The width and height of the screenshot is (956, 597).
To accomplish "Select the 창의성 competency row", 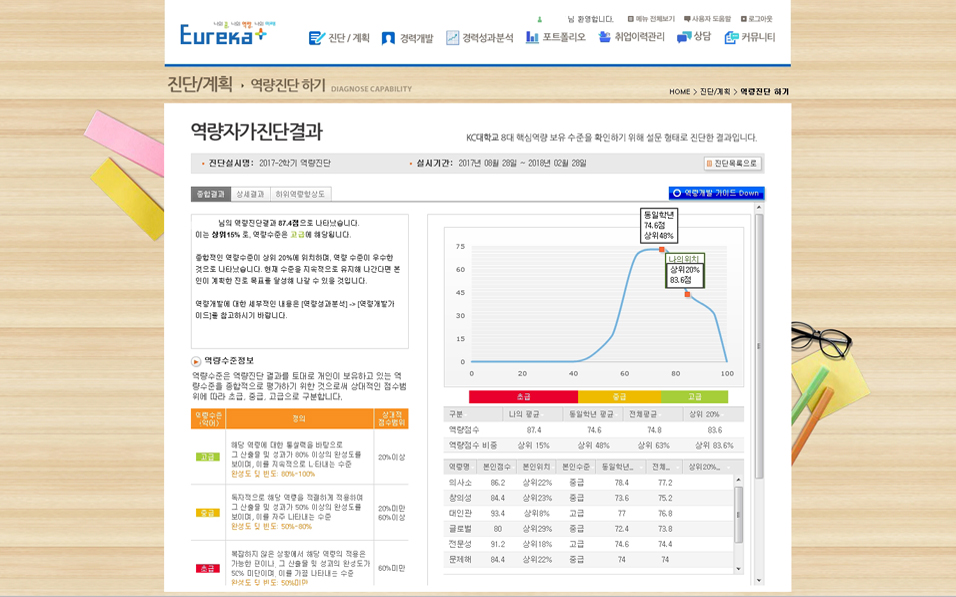I will pyautogui.click(x=589, y=498).
